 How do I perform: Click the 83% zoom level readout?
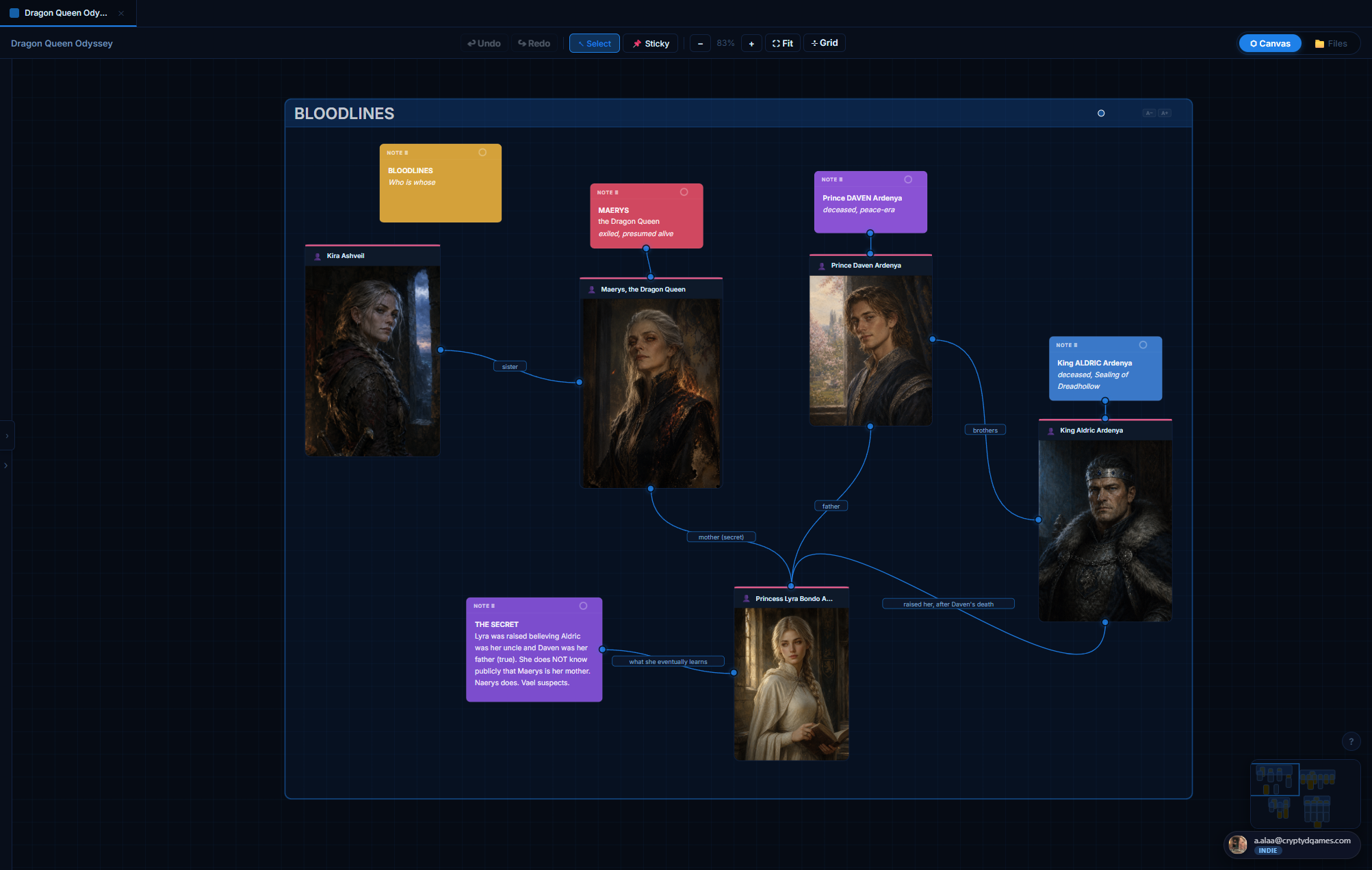(725, 43)
